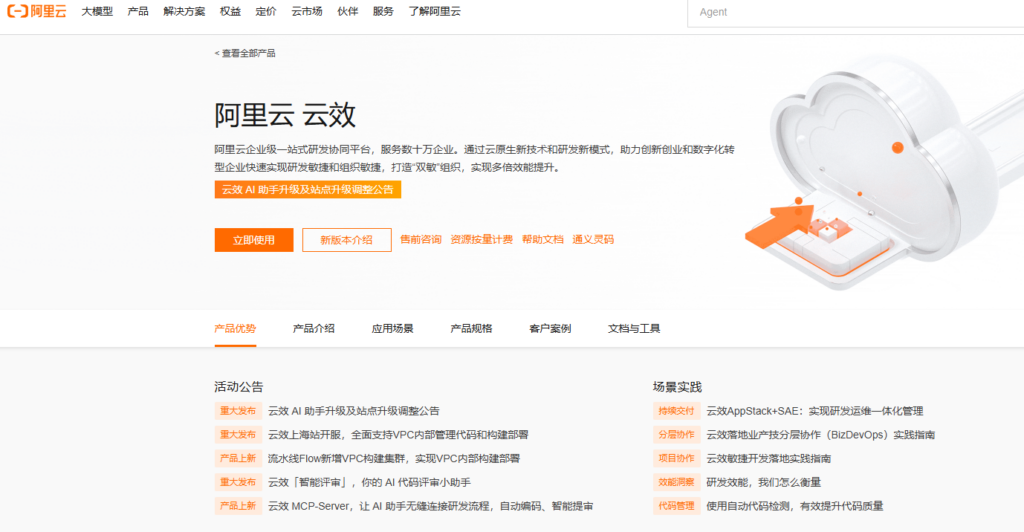Open announcement about 云效上海站开服
The width and height of the screenshot is (1024, 532).
point(398,435)
